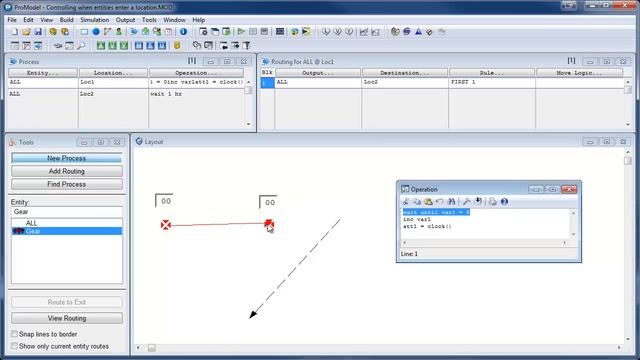The height and width of the screenshot is (360, 640).
Task: Click the Layout horizontal scrollbar thumb
Action: pyautogui.click(x=151, y=348)
